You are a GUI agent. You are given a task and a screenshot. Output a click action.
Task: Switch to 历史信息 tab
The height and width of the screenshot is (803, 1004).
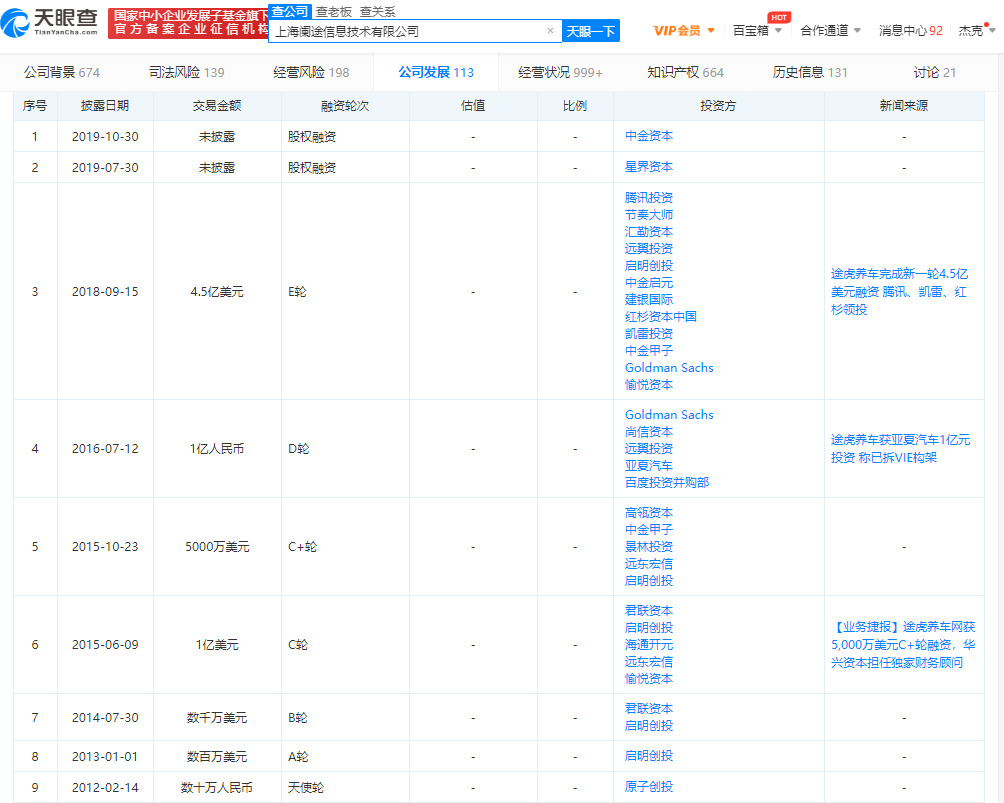[809, 72]
